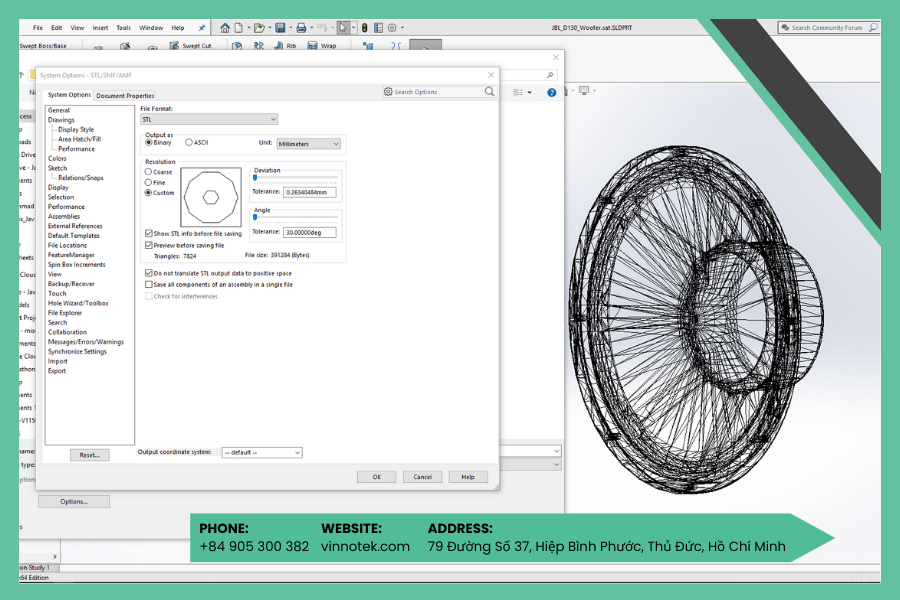The width and height of the screenshot is (900, 600).
Task: Click the Angle Tolerance value field
Action: click(309, 233)
